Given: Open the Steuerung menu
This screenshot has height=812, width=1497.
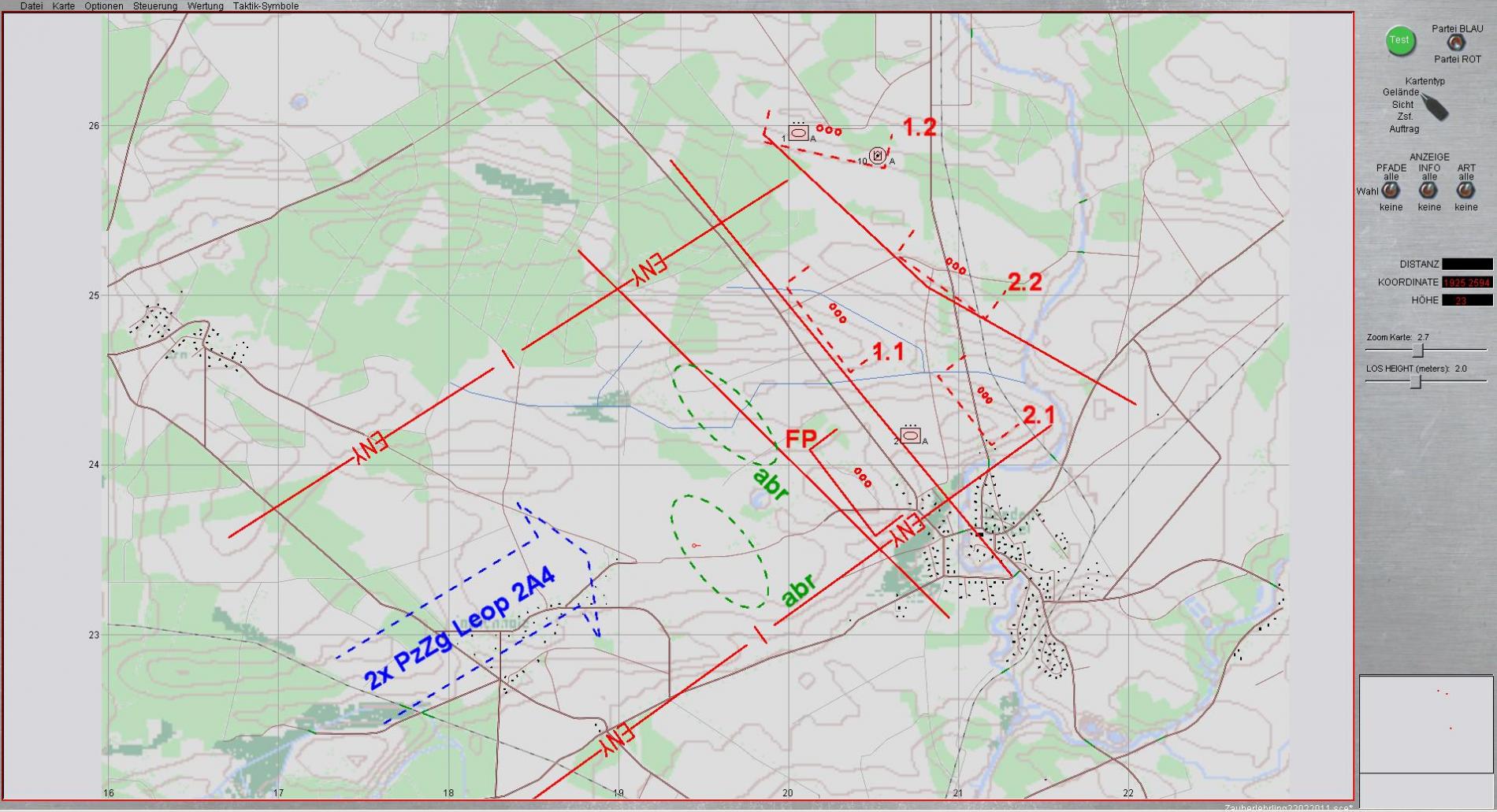Looking at the screenshot, I should pos(155,6).
